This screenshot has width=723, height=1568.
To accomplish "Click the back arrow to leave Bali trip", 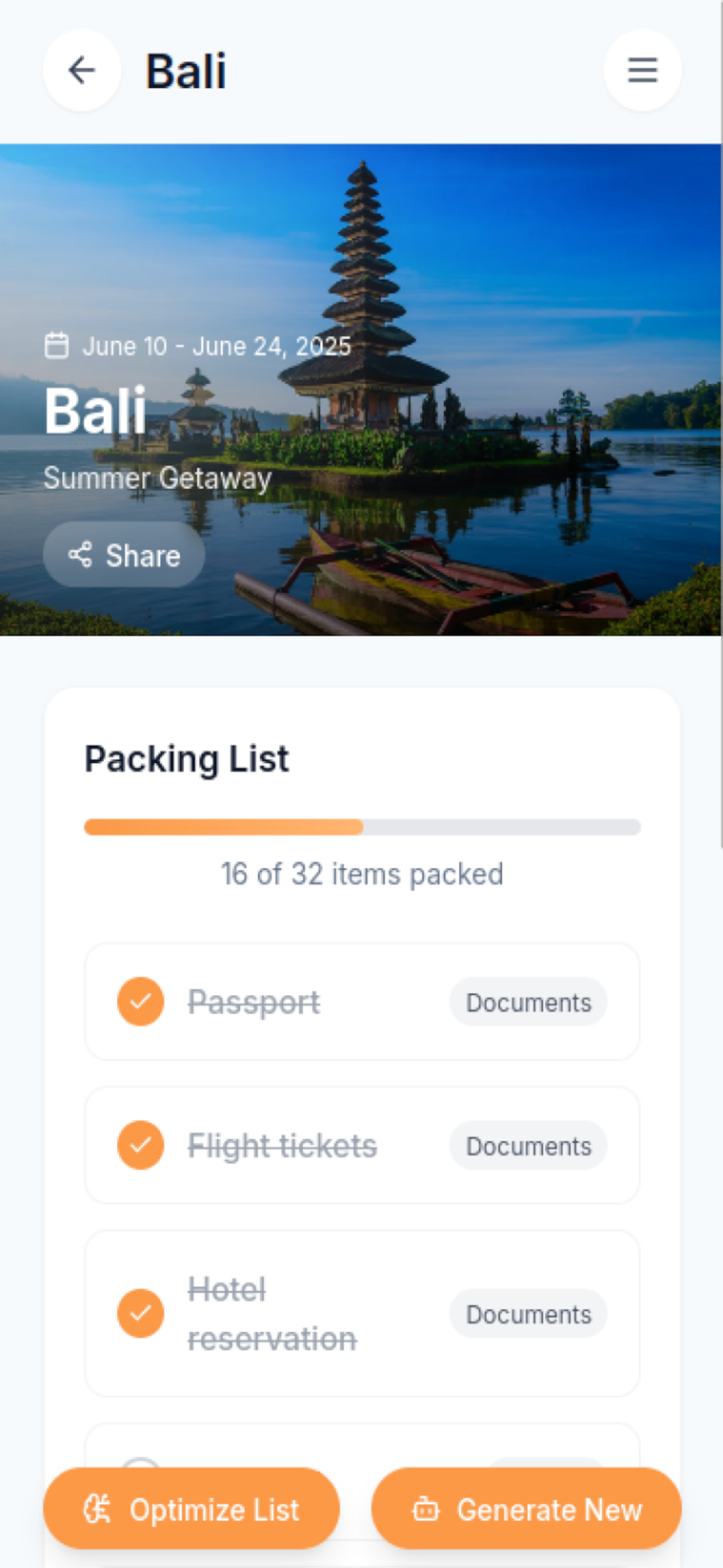I will point(81,70).
